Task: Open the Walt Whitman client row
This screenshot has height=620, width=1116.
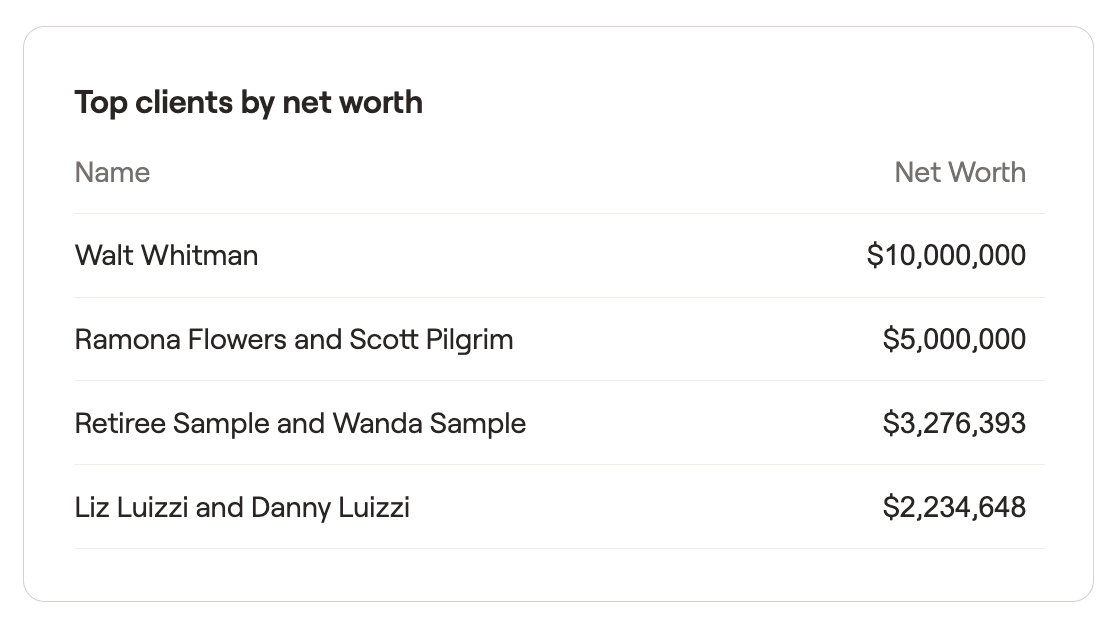Action: [559, 256]
